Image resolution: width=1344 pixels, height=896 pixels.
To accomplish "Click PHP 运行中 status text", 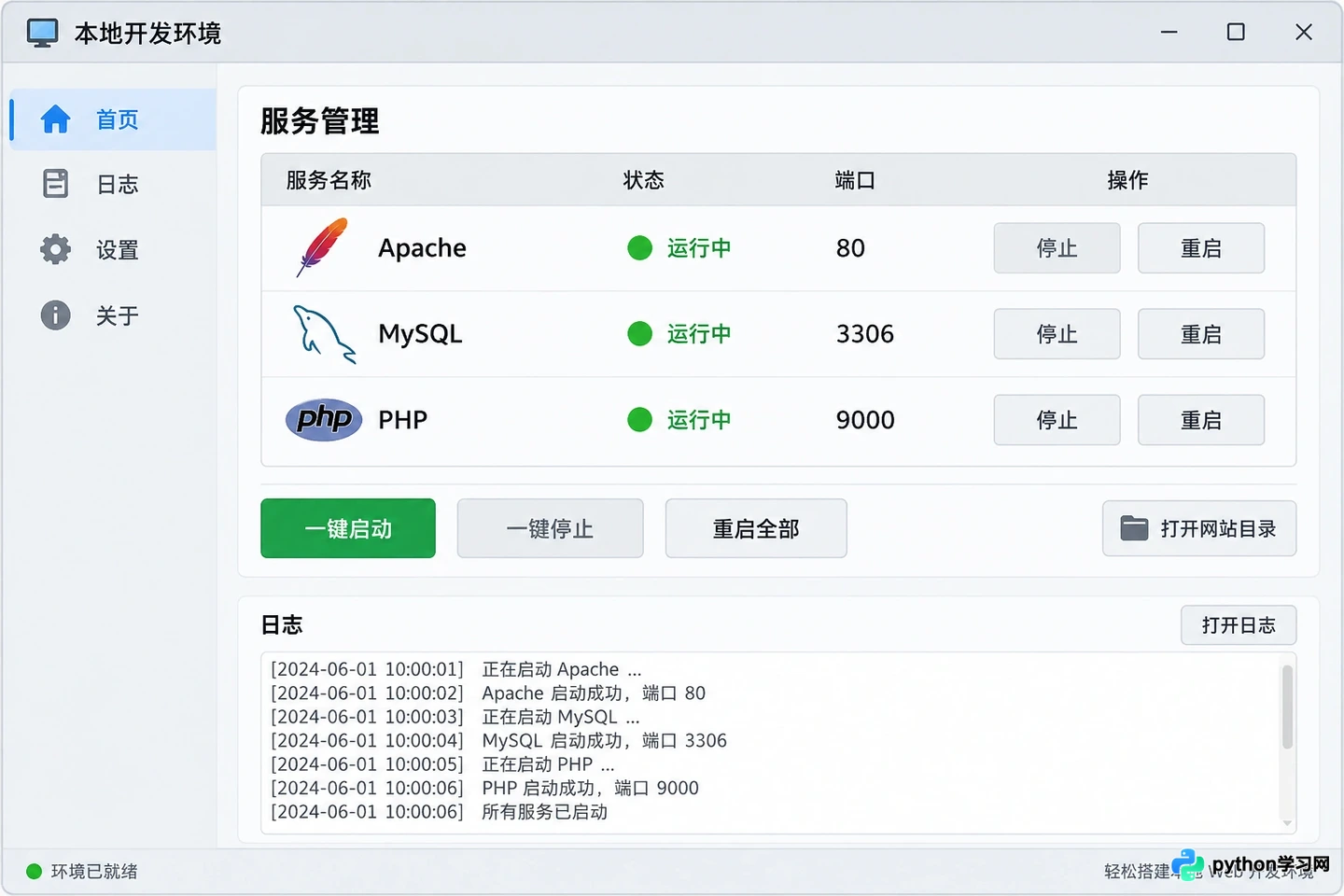I will (699, 420).
